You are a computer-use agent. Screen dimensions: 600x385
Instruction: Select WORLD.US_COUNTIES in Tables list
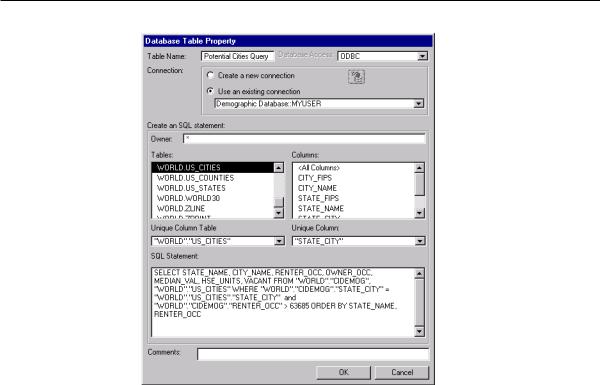click(213, 178)
